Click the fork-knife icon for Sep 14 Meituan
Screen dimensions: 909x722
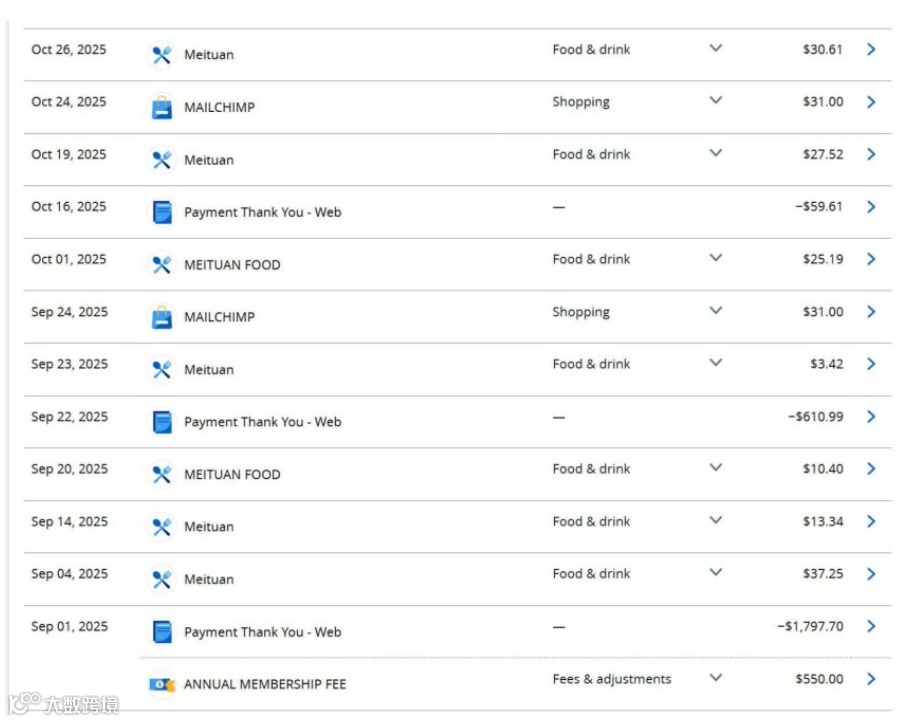(x=162, y=527)
